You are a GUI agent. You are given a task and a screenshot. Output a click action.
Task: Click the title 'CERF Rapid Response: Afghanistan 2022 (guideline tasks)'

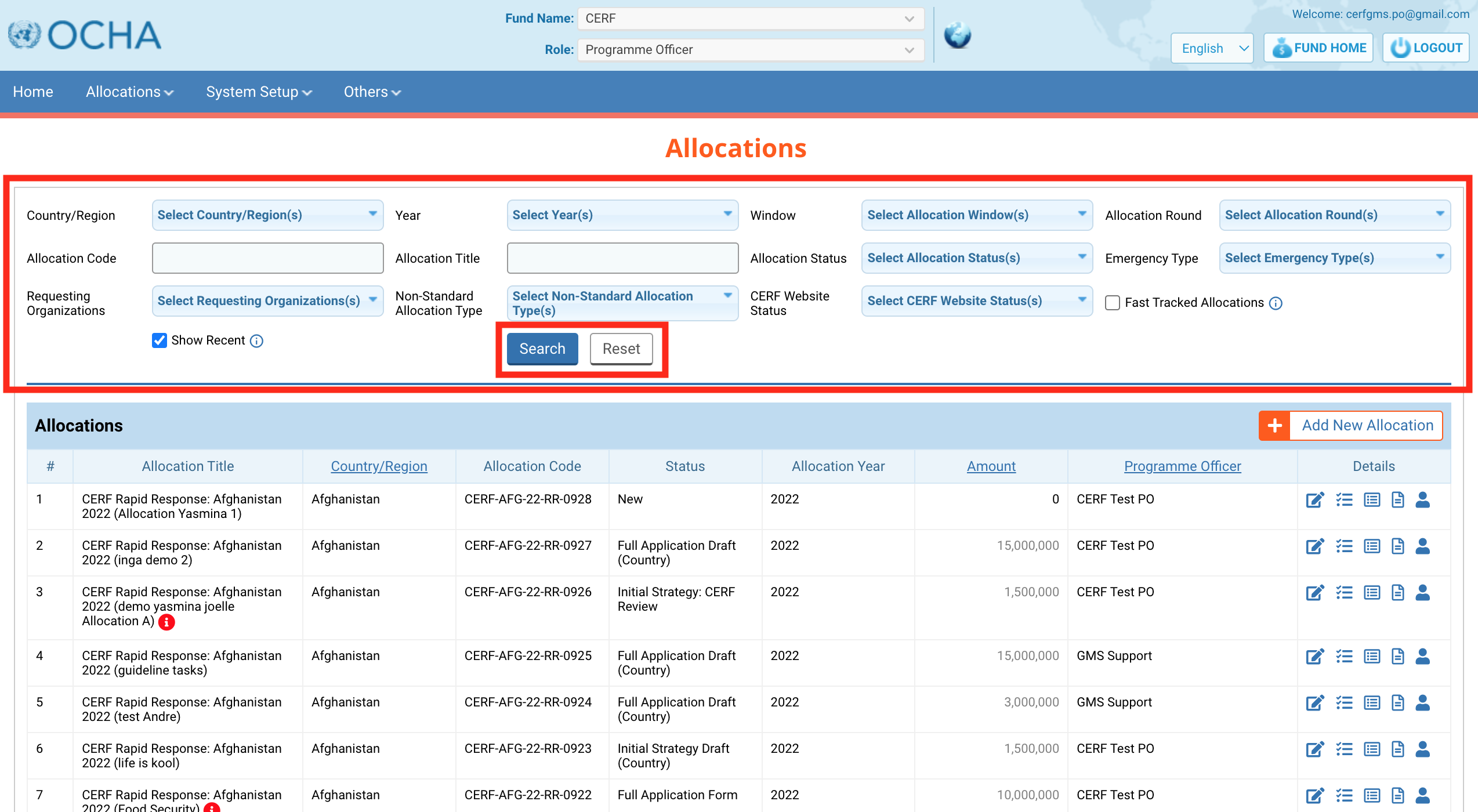182,663
